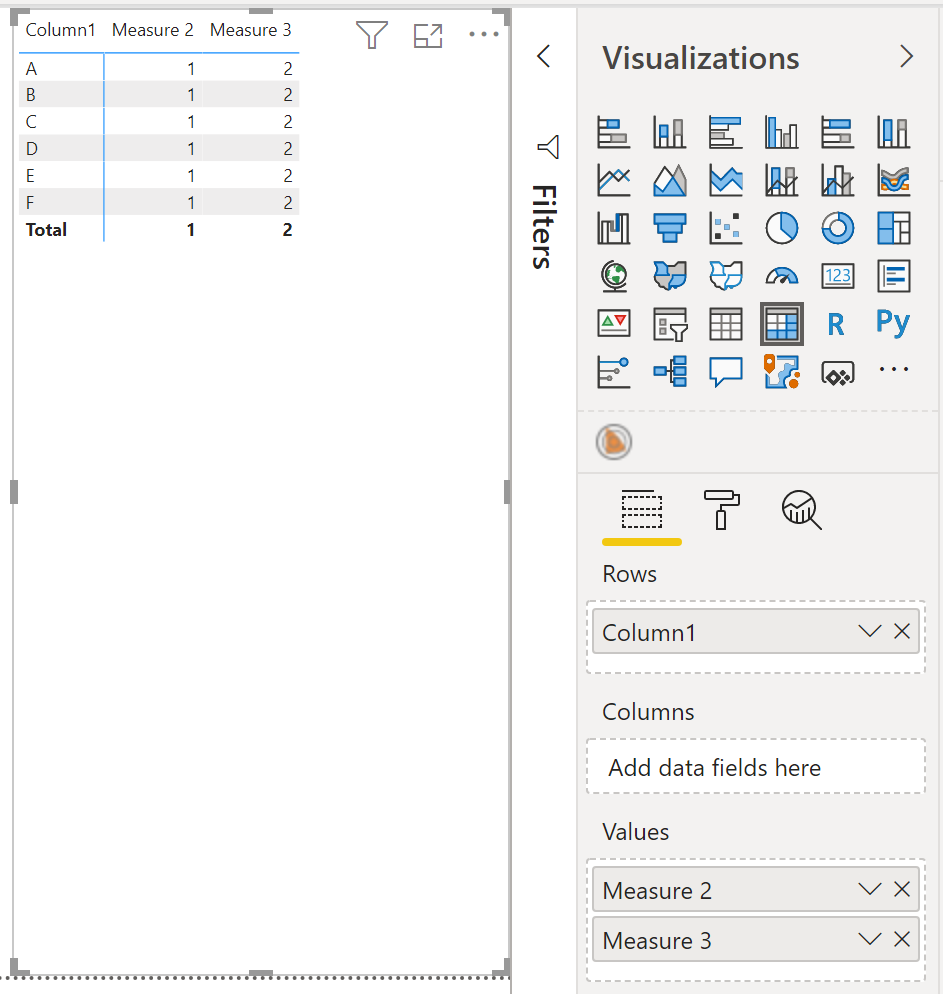Select the Pie chart visual
This screenshot has height=994, width=943.
[781, 228]
